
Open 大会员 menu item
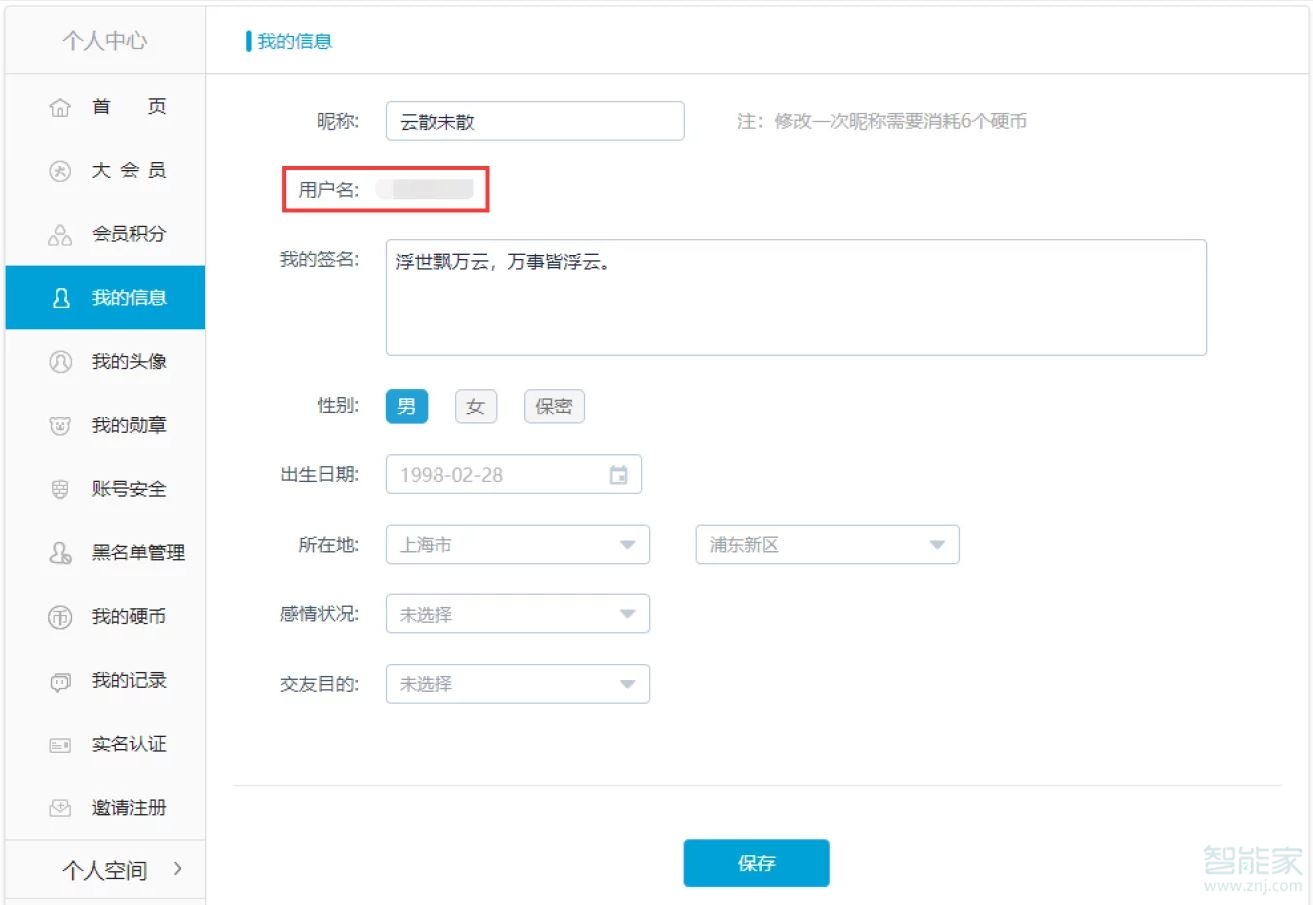click(x=105, y=171)
